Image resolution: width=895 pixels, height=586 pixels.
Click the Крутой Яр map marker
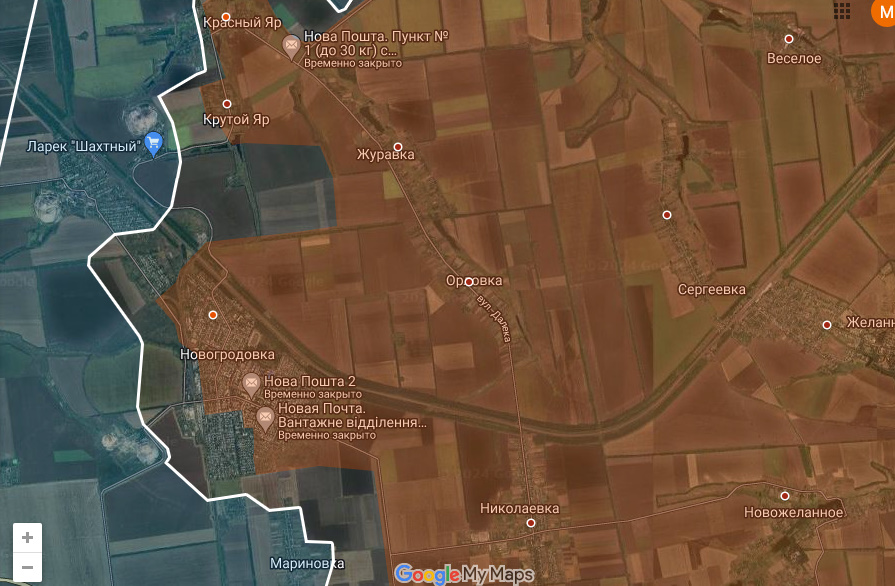pyautogui.click(x=227, y=104)
